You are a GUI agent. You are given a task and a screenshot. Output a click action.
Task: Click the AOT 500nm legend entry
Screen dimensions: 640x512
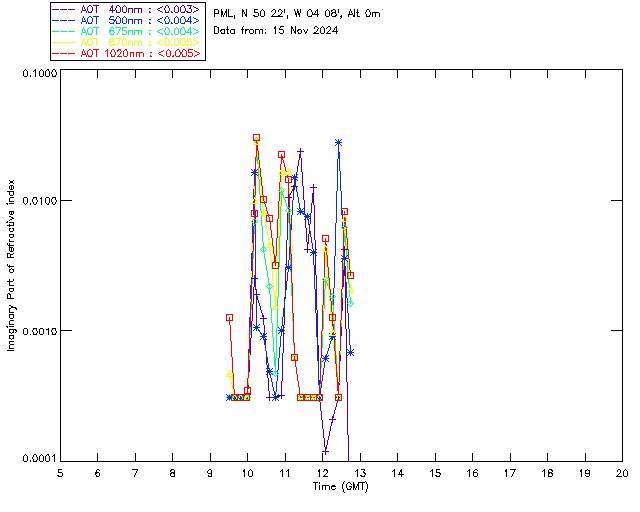127,20
